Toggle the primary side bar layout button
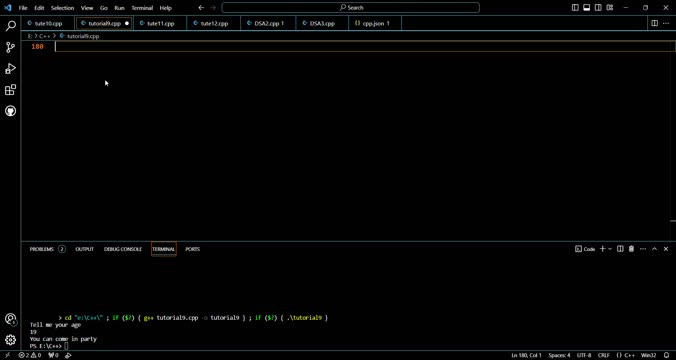Image resolution: width=676 pixels, height=360 pixels. [575, 7]
